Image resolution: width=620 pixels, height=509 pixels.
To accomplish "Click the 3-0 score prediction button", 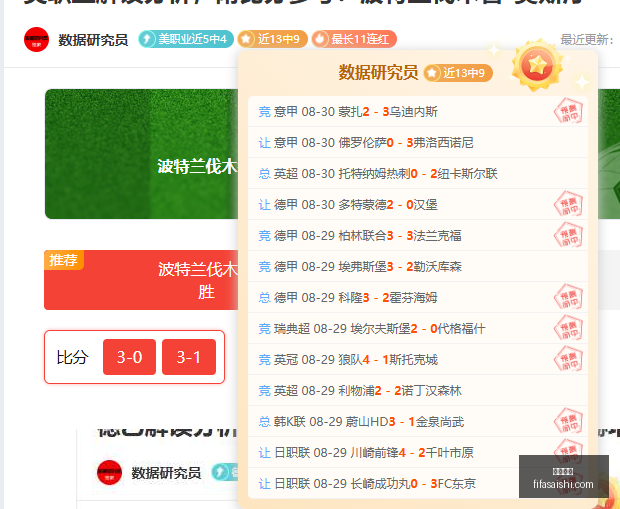I will 129,357.
